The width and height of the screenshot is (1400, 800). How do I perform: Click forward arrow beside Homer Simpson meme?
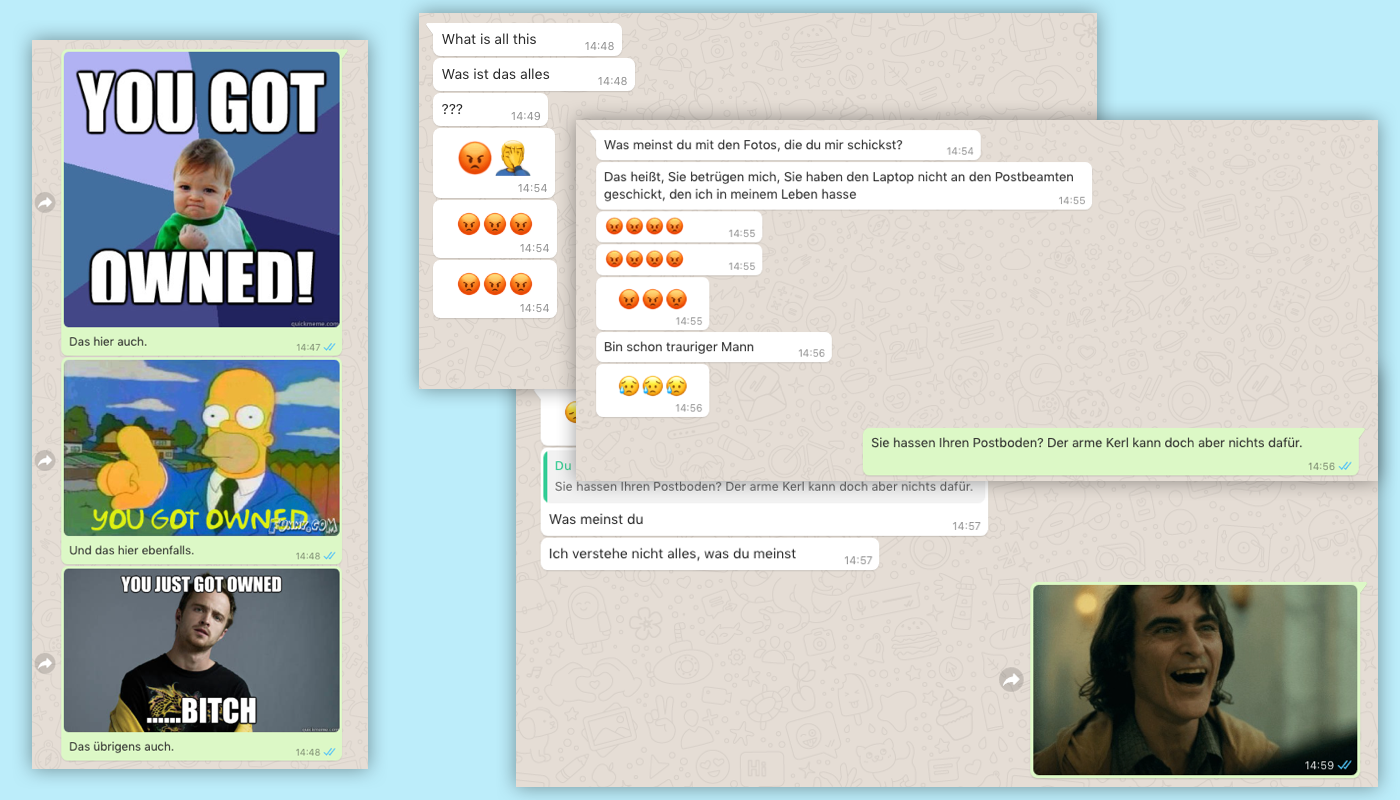pos(45,461)
